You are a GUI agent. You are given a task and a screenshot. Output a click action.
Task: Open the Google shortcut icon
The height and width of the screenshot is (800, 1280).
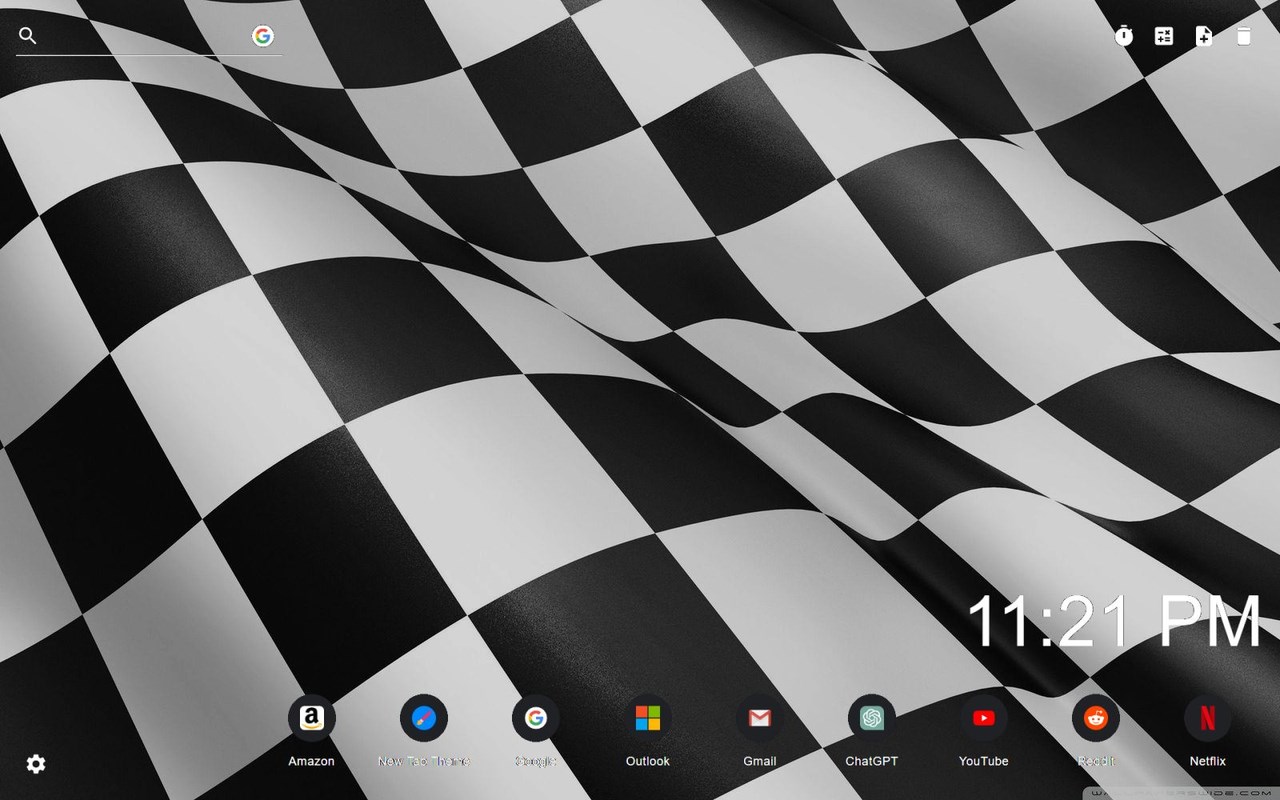536,718
